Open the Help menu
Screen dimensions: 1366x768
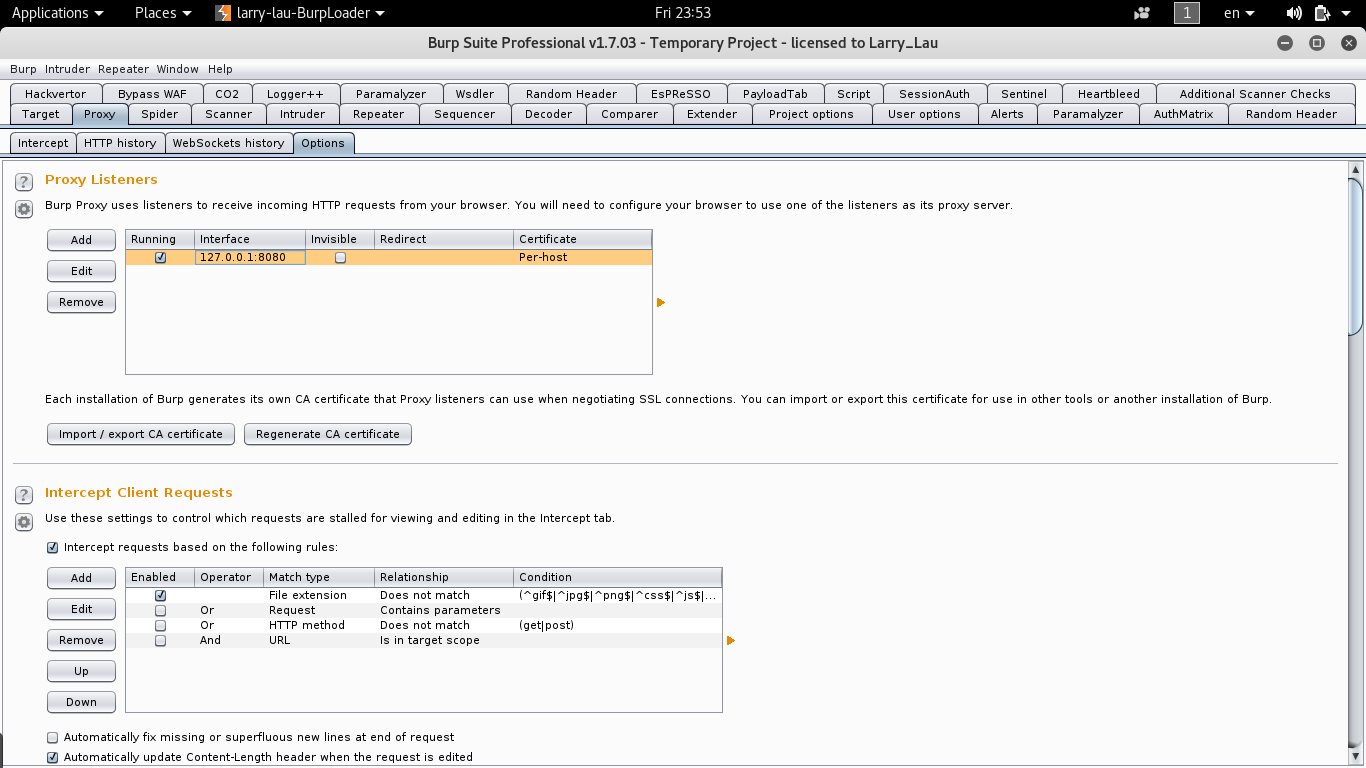click(x=220, y=69)
